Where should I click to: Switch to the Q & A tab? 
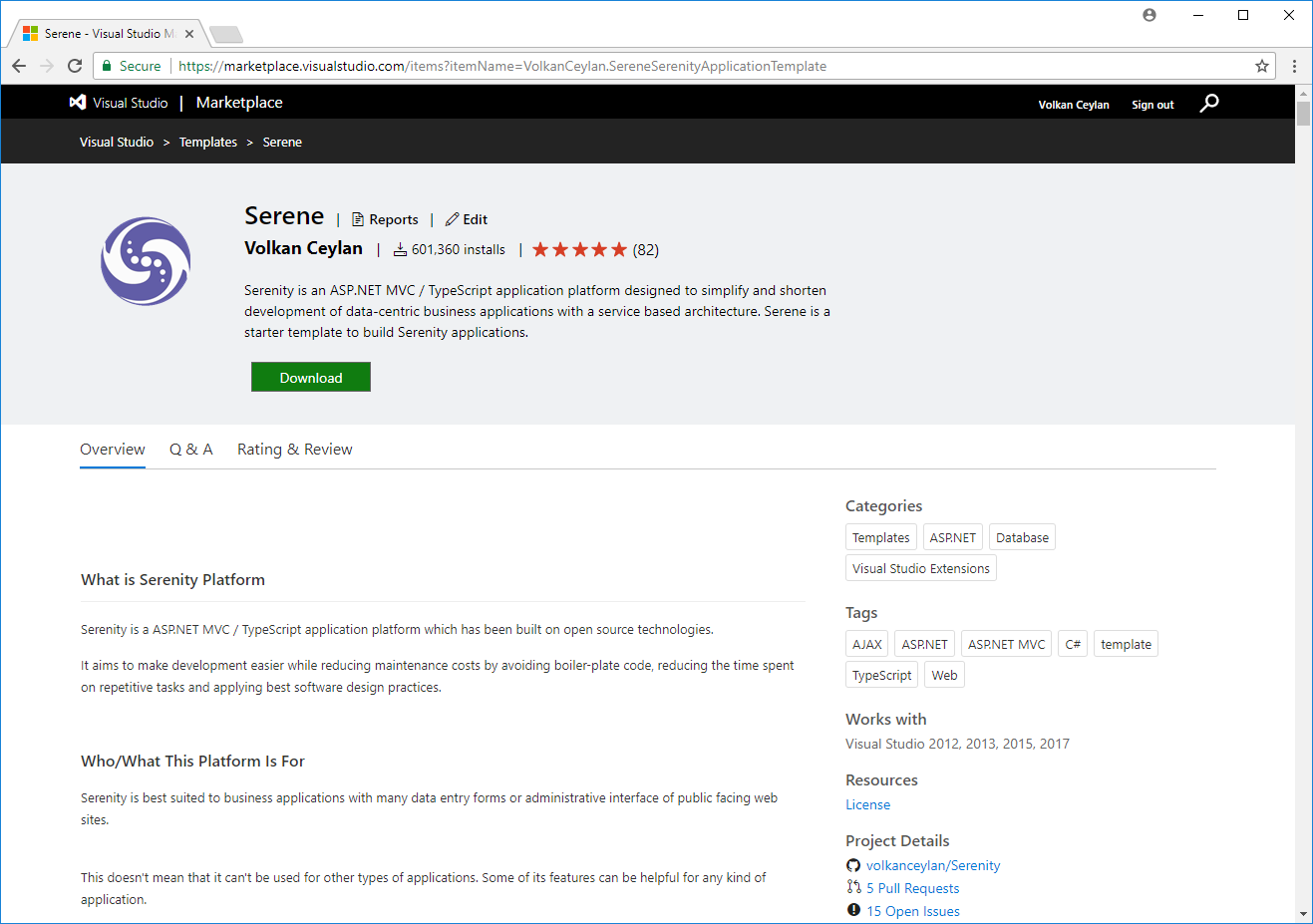(x=190, y=450)
